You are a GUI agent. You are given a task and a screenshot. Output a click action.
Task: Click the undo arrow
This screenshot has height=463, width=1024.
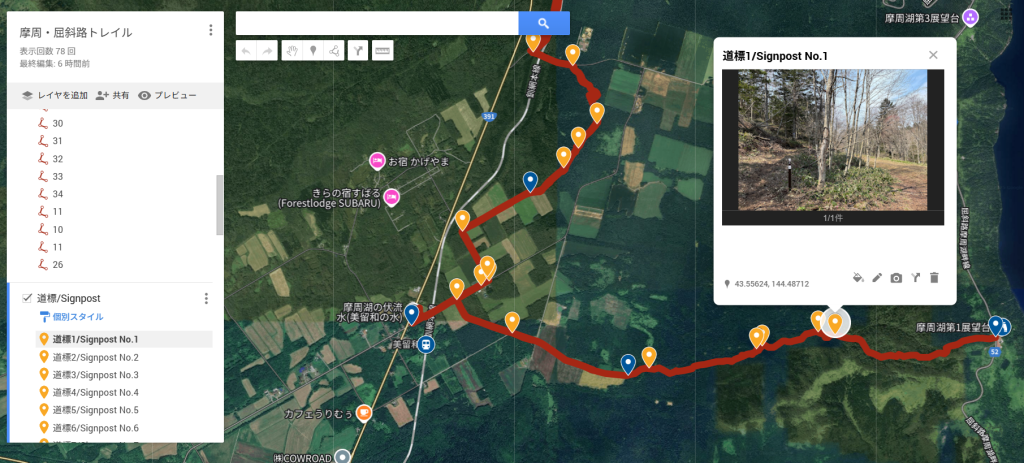[x=246, y=50]
